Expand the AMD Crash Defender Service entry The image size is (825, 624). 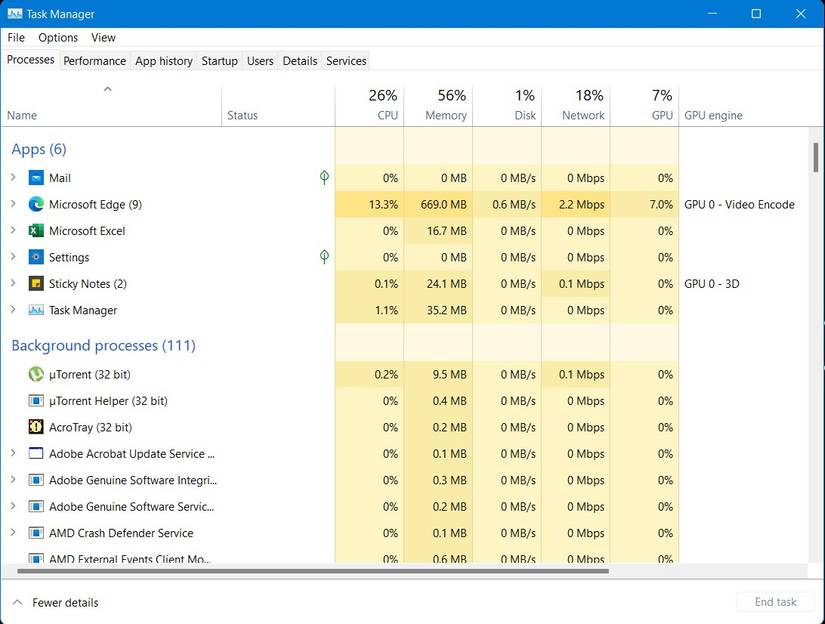pyautogui.click(x=13, y=533)
